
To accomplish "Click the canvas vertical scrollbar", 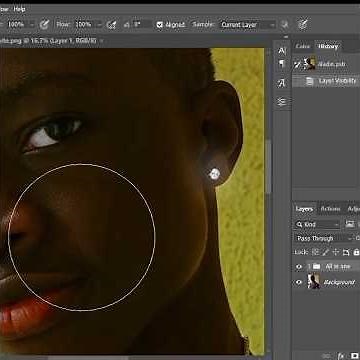I will [268, 167].
